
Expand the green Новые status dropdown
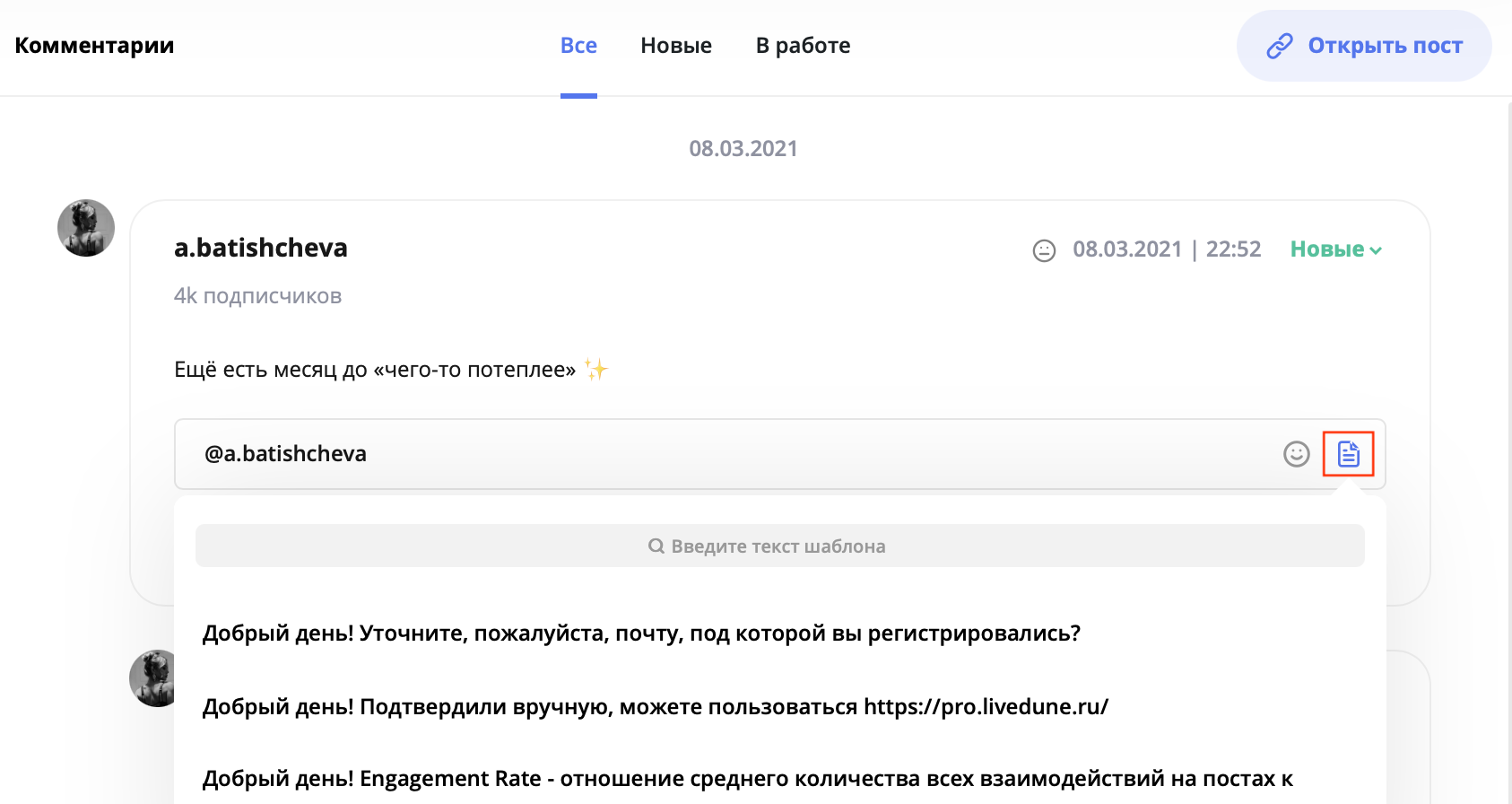click(x=1326, y=249)
